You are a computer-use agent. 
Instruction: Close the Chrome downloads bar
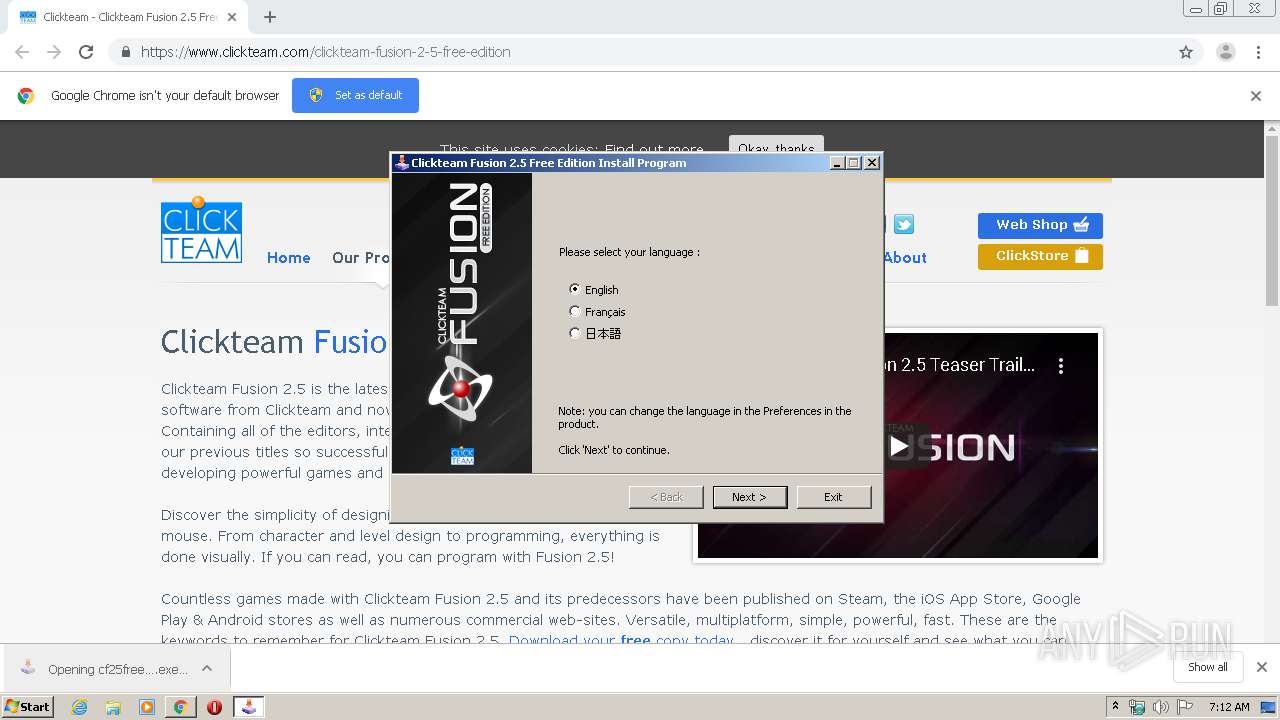[x=1261, y=667]
